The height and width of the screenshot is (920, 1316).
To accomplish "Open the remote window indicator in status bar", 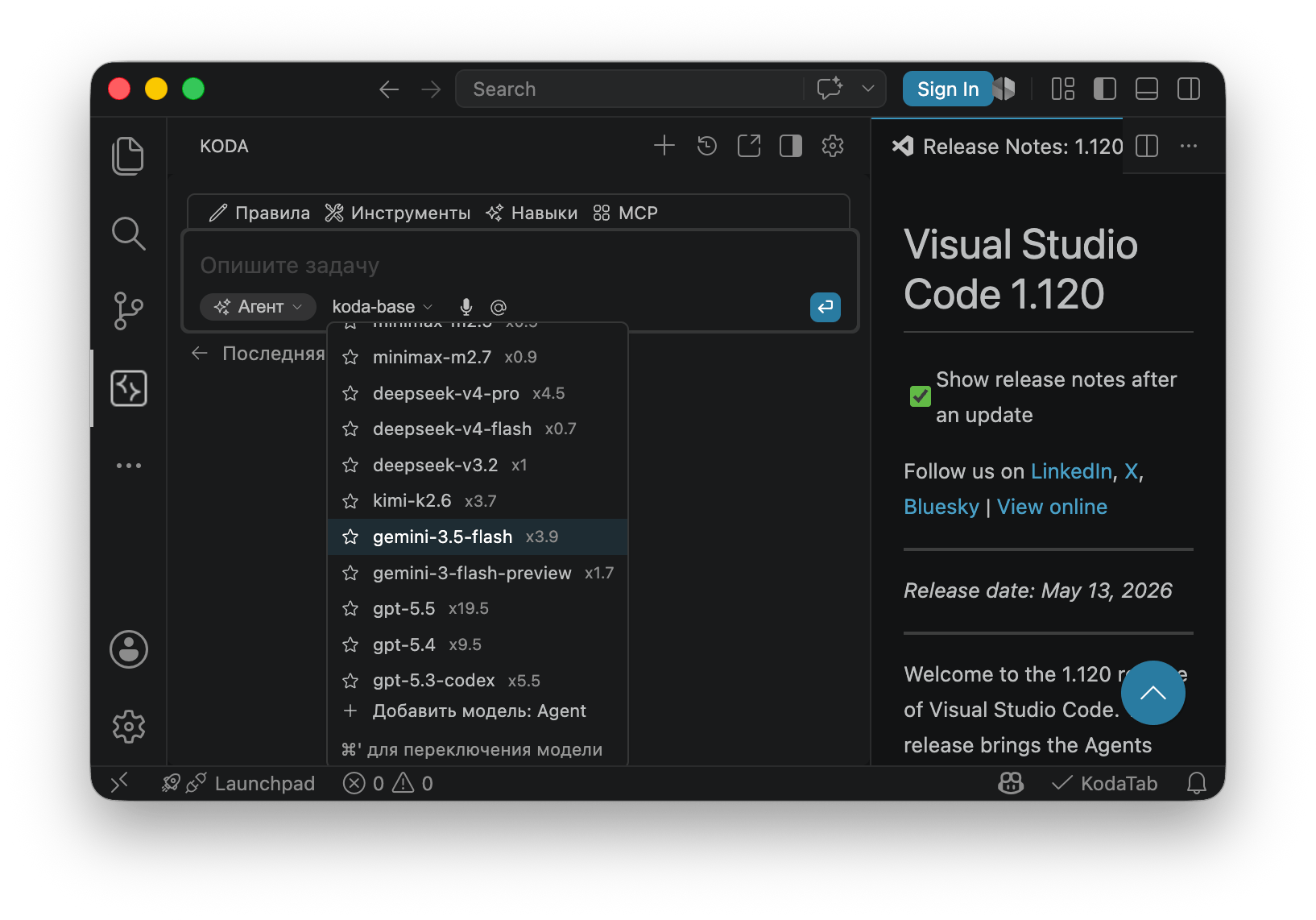I will (119, 783).
